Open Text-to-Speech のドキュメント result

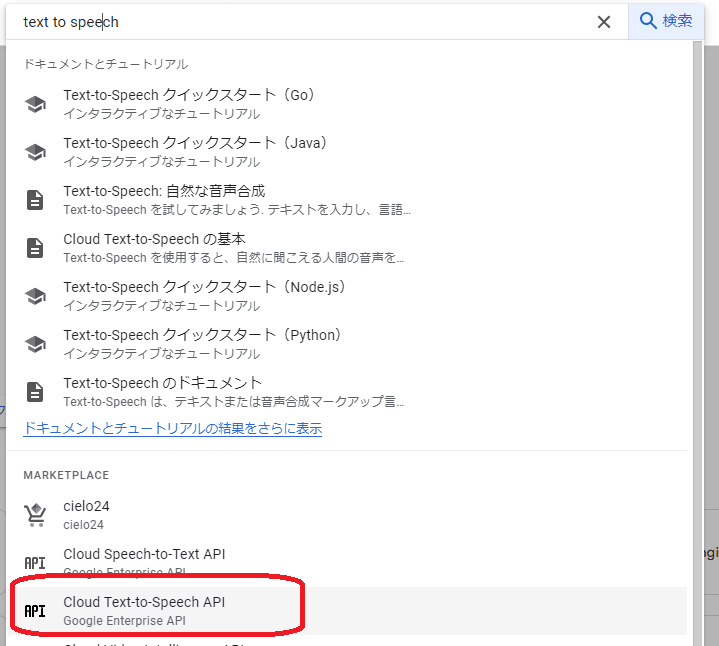(347, 392)
